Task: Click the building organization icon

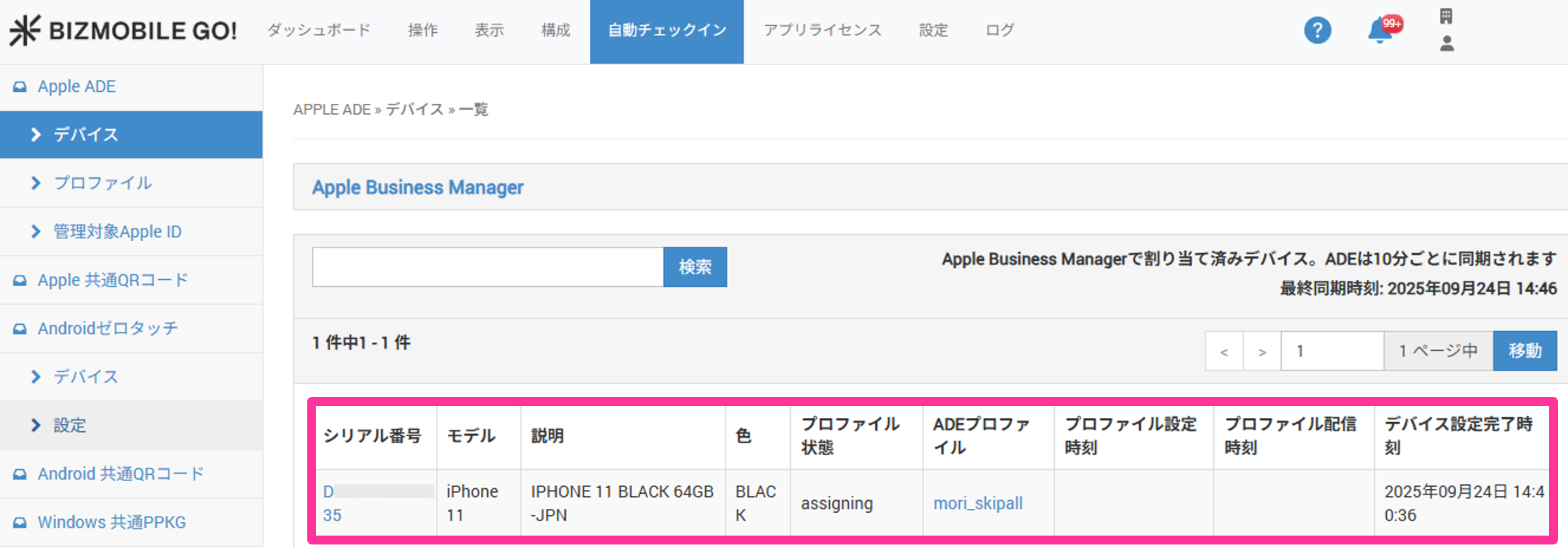Action: [x=1446, y=16]
